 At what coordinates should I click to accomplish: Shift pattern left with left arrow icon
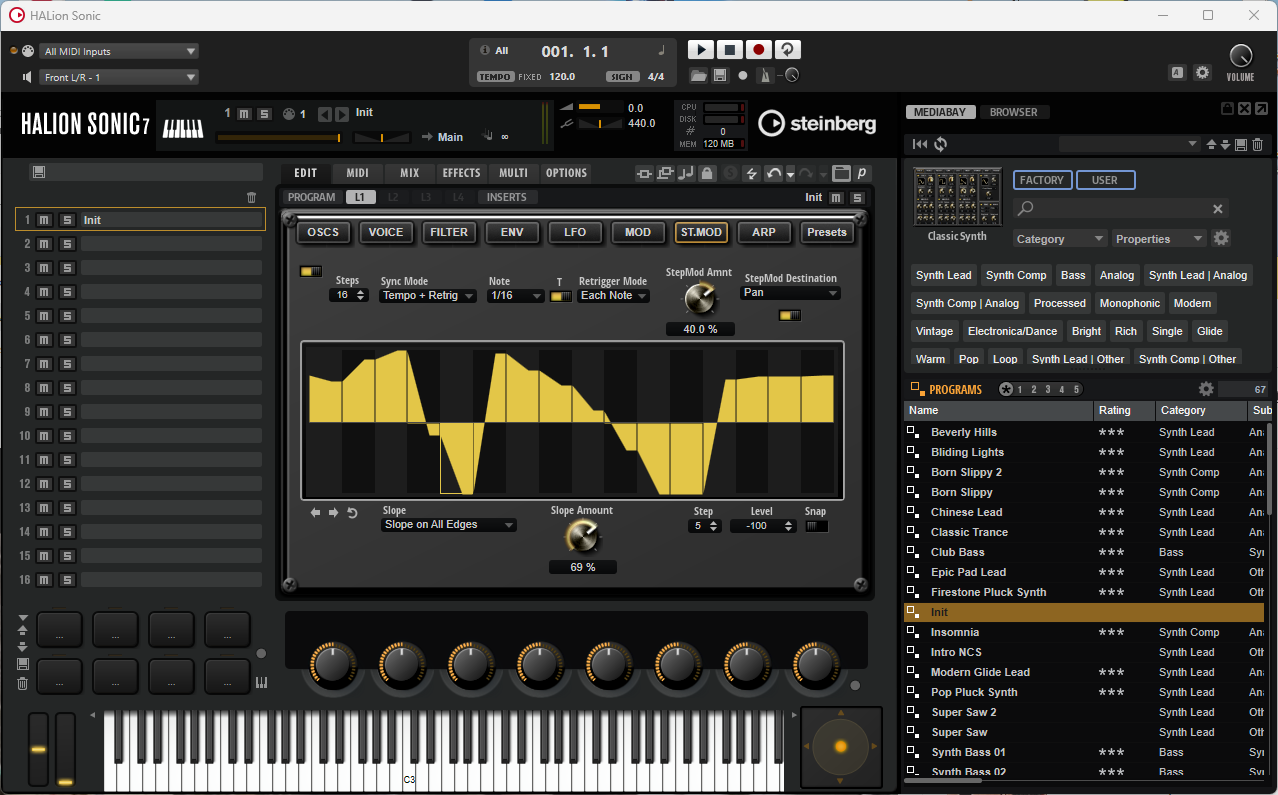[x=316, y=513]
